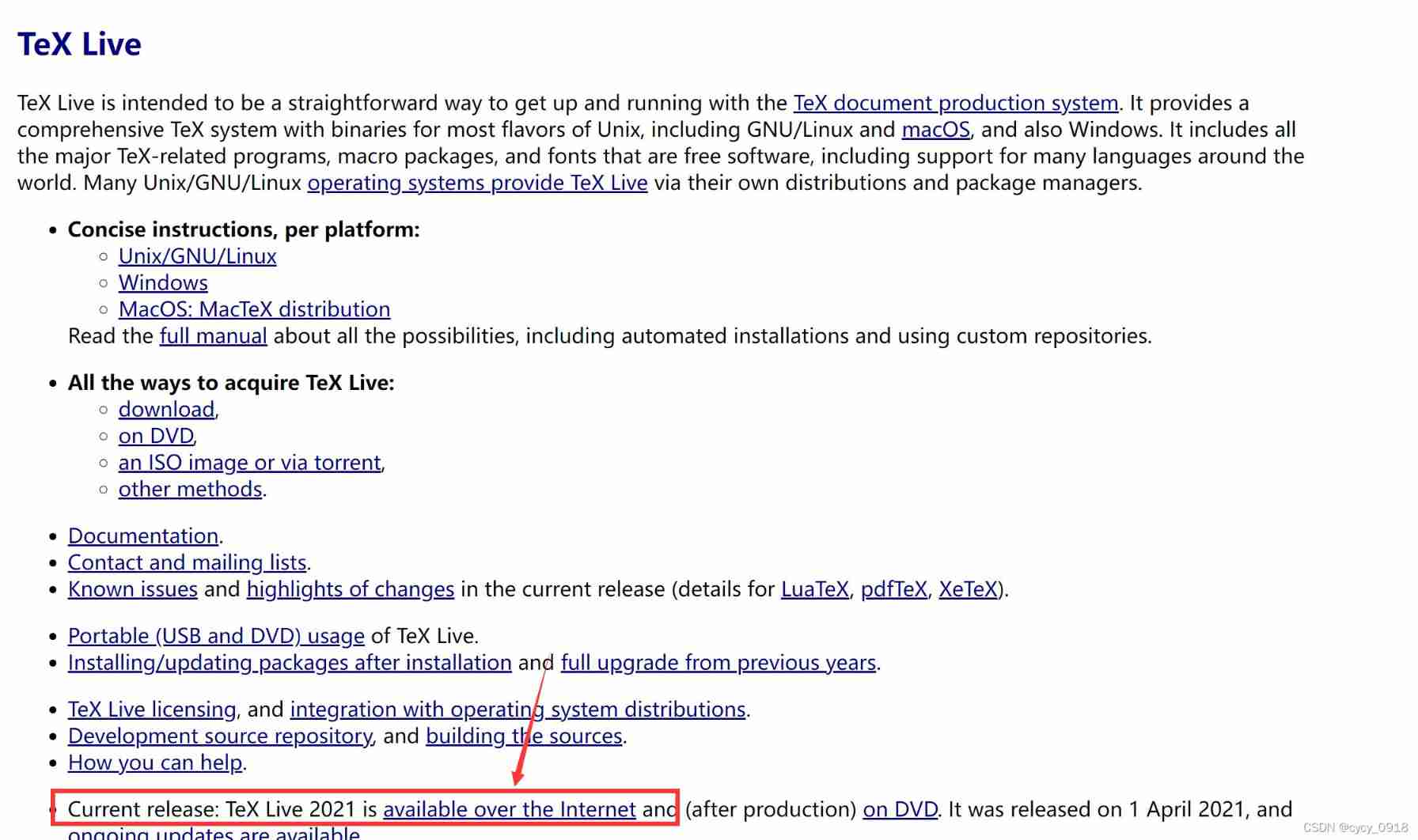The width and height of the screenshot is (1418, 840).
Task: Open highlights of changes link
Action: (x=351, y=589)
